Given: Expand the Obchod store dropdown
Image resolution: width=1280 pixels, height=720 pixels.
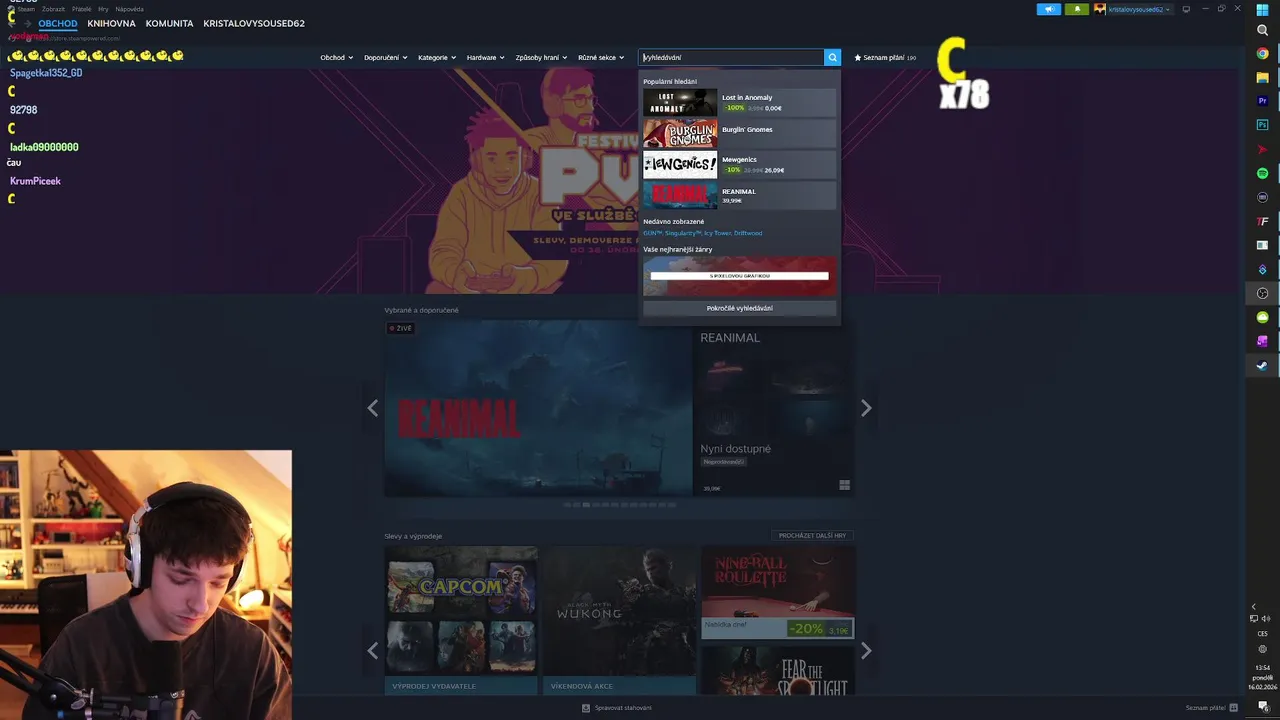Looking at the screenshot, I should (336, 58).
